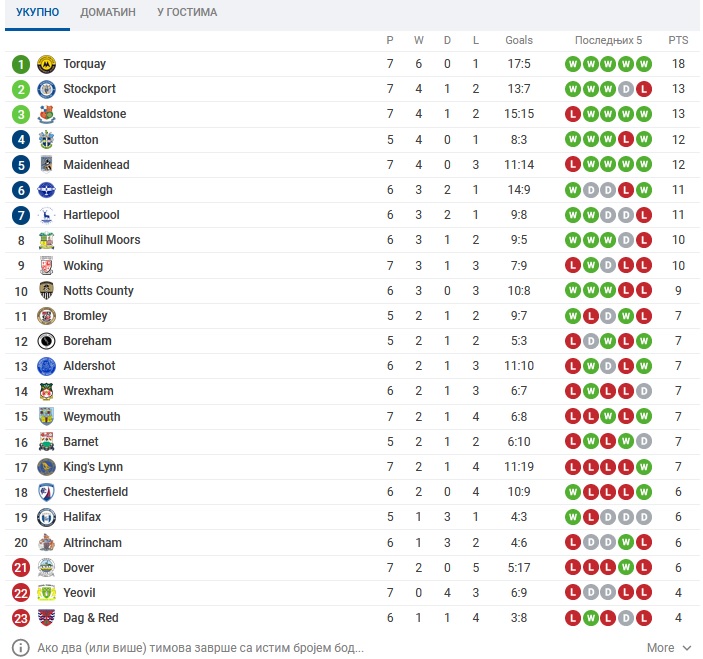Viewport: 703px width, 659px height.
Task: Open the Wealdstone team link
Action: (95, 114)
